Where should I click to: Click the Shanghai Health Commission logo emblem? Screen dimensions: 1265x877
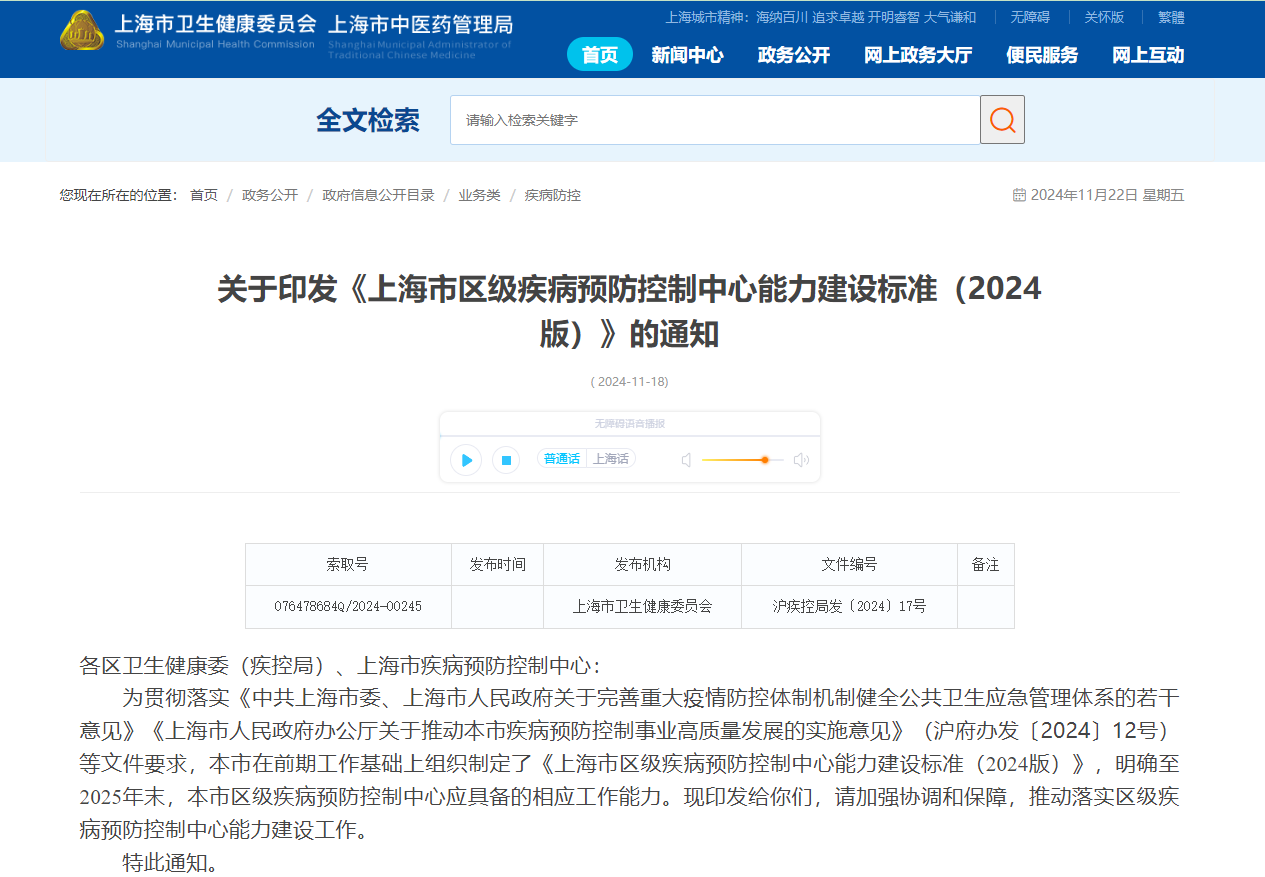tap(81, 30)
